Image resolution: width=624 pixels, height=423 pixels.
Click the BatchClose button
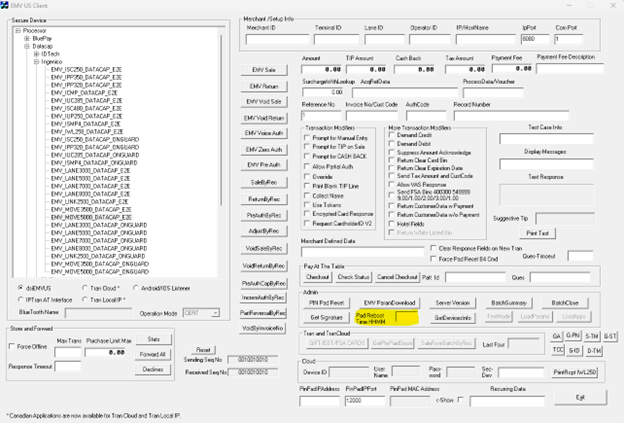pos(565,303)
